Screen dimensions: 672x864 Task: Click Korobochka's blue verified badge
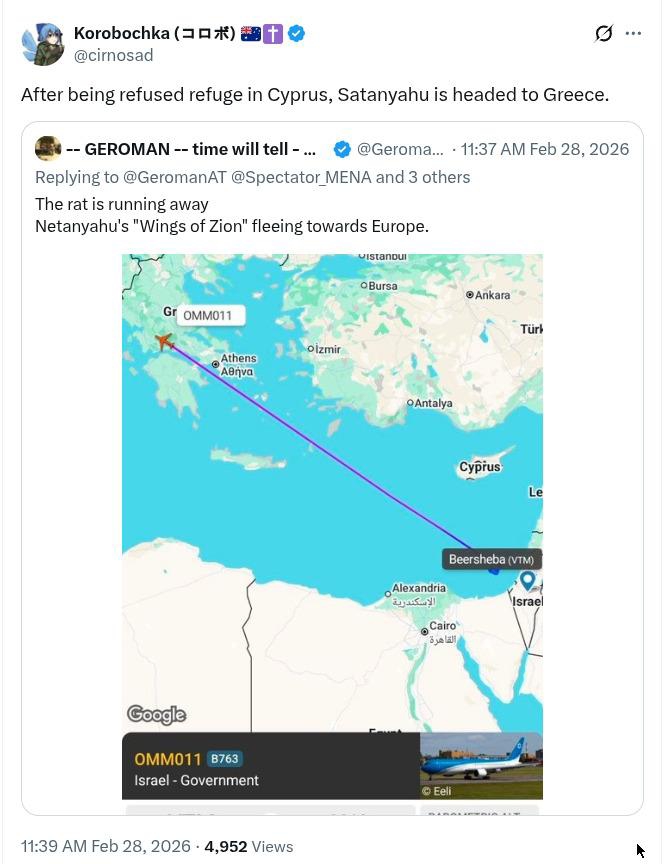297,33
